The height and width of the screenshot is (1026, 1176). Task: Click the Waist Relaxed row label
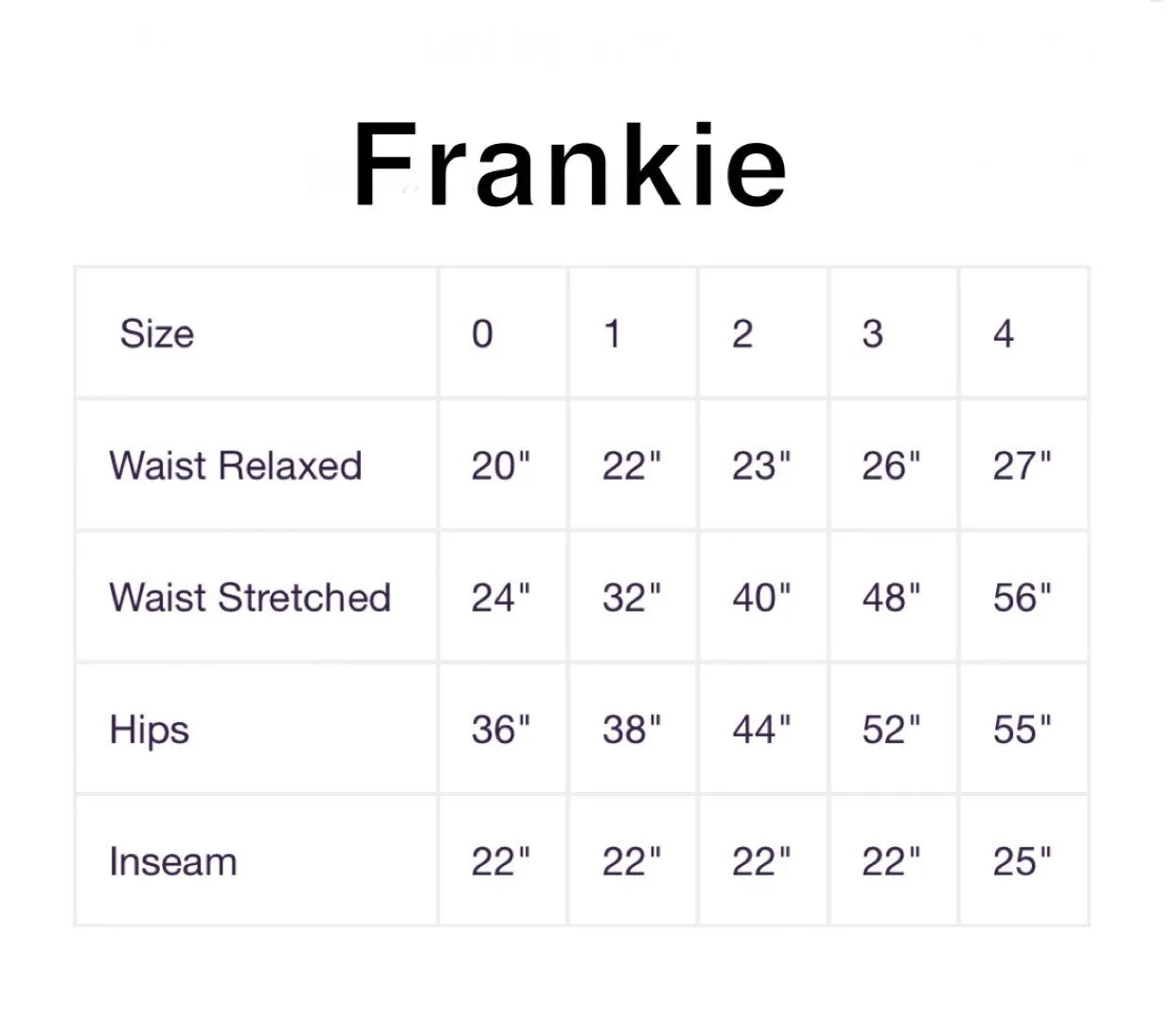pos(236,466)
